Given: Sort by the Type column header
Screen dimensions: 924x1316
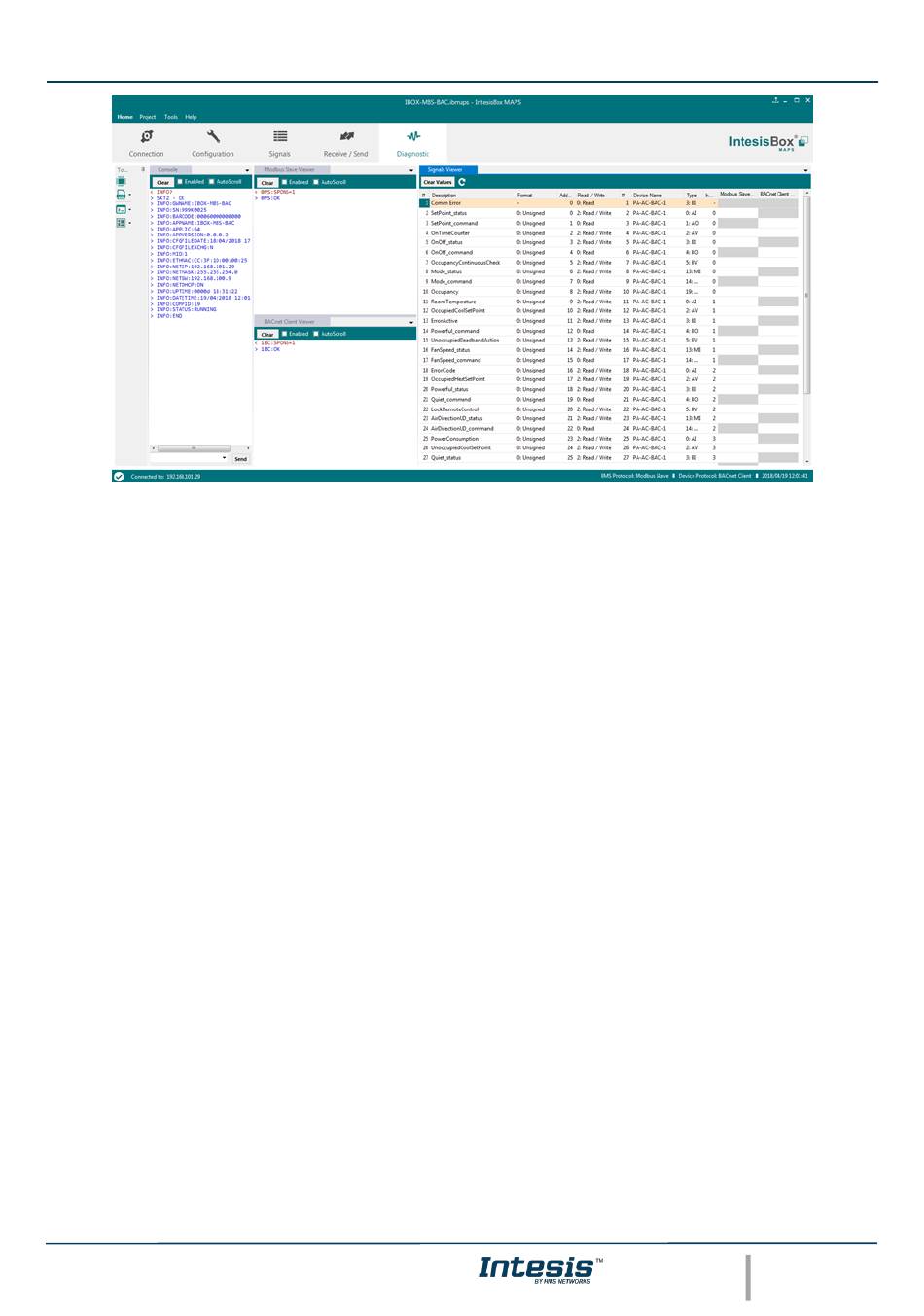Looking at the screenshot, I should [x=693, y=196].
